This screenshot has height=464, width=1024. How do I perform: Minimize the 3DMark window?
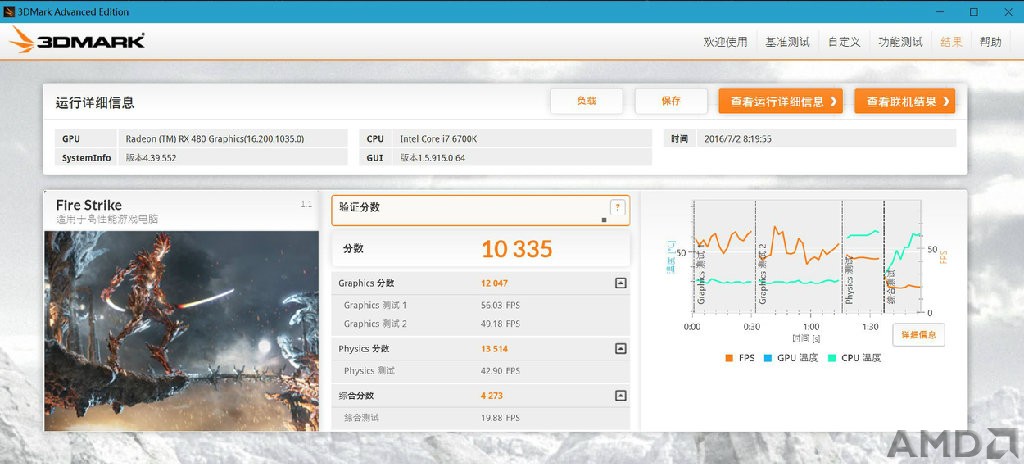click(x=940, y=11)
